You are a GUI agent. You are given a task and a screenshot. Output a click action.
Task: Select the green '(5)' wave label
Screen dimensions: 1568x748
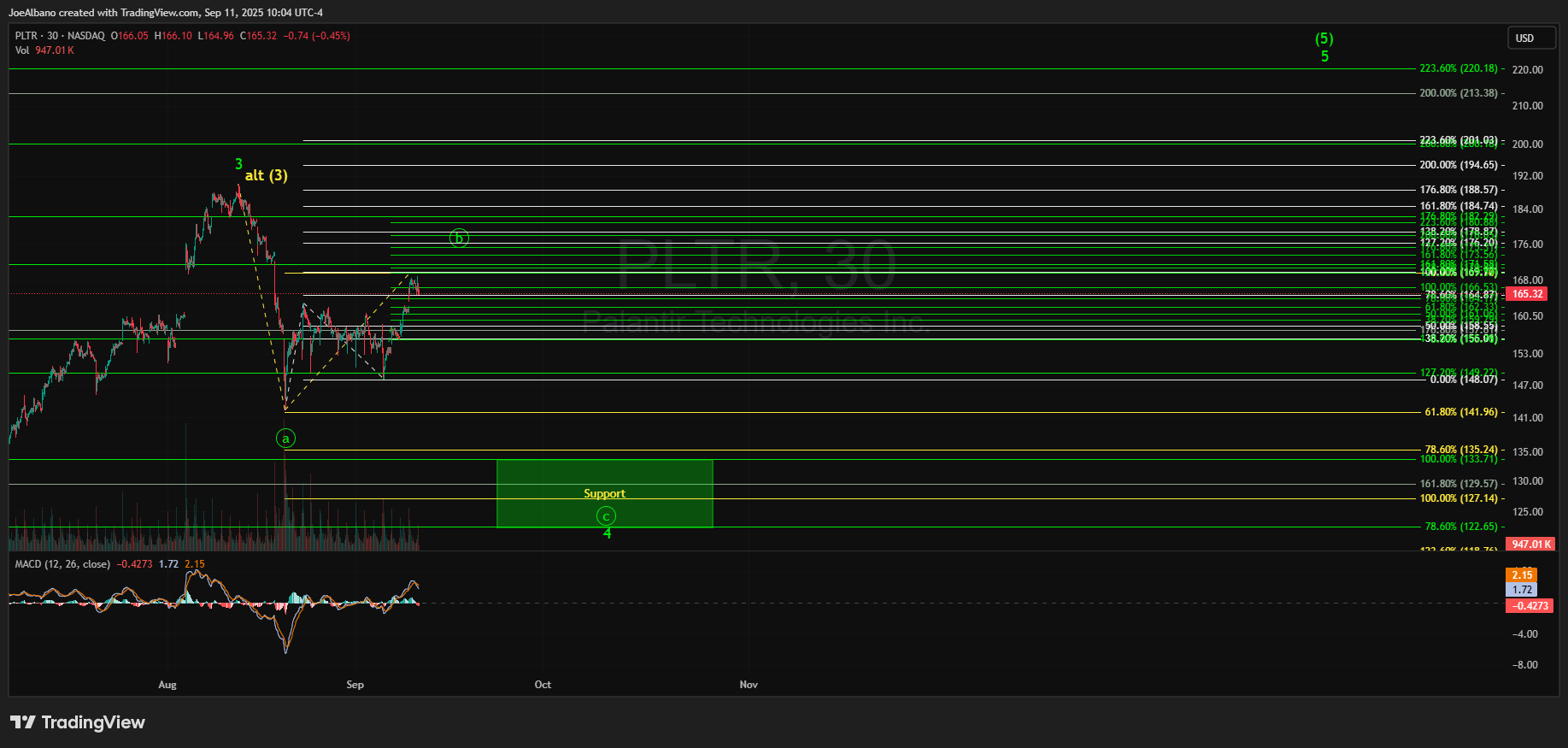coord(1324,38)
